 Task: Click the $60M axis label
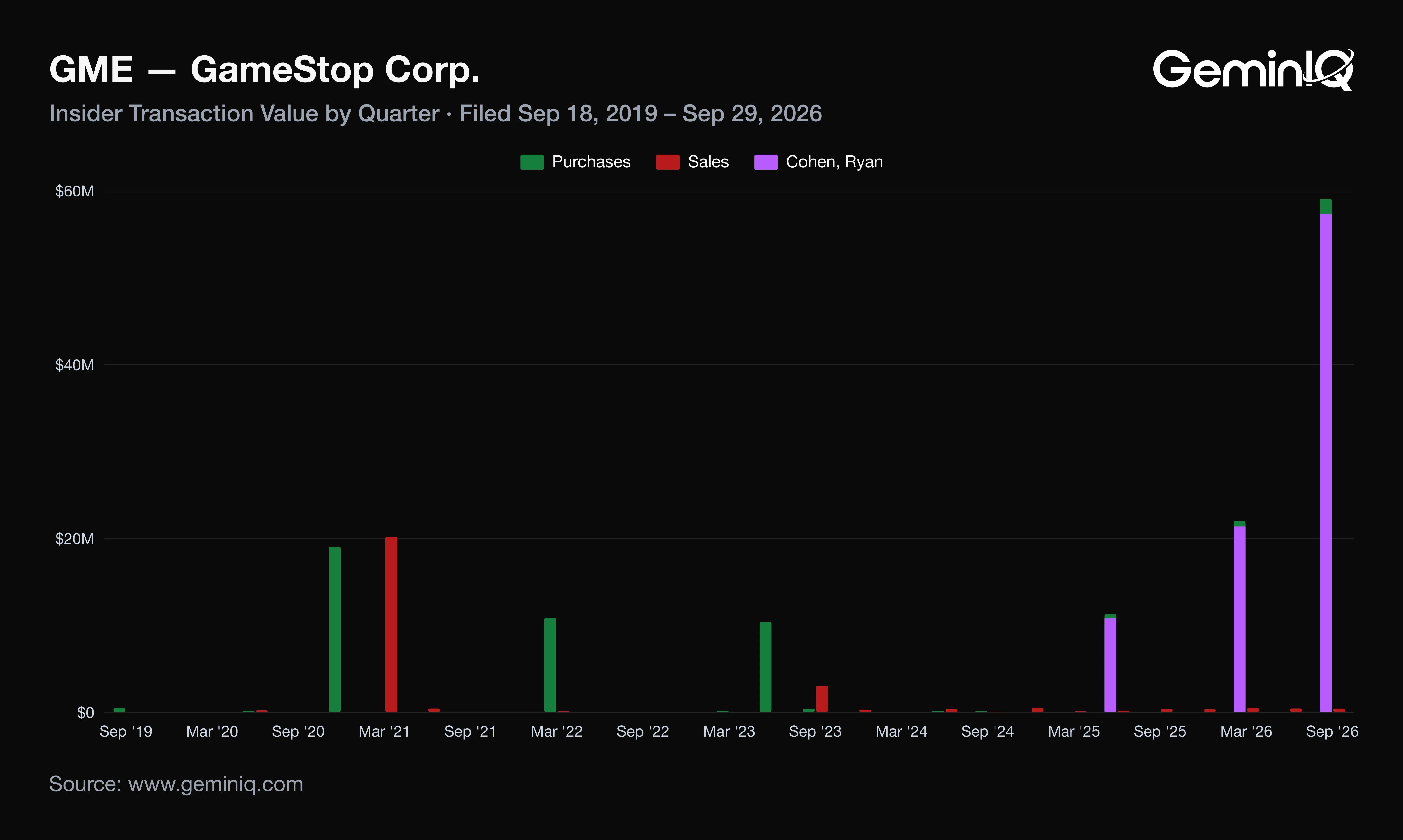pos(75,191)
